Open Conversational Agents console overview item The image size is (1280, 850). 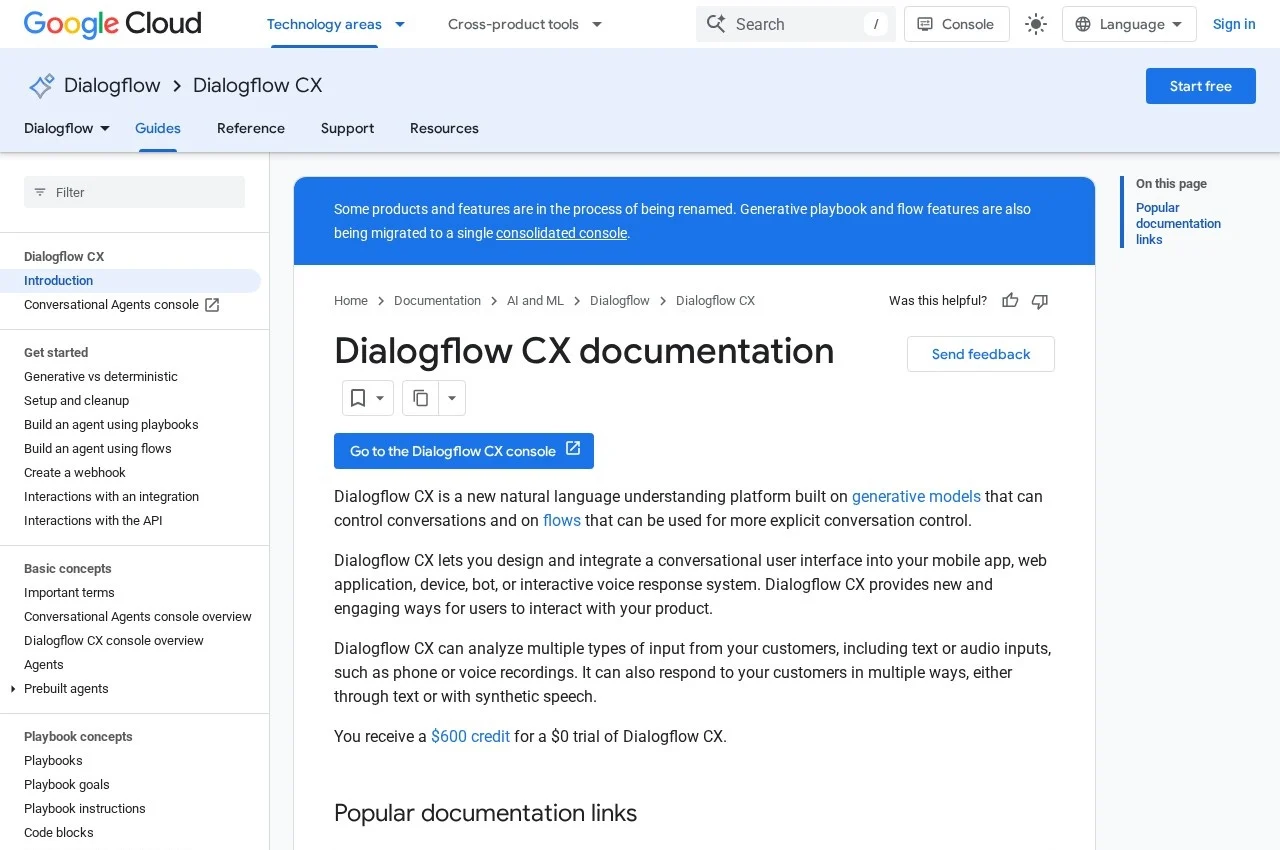pos(138,617)
